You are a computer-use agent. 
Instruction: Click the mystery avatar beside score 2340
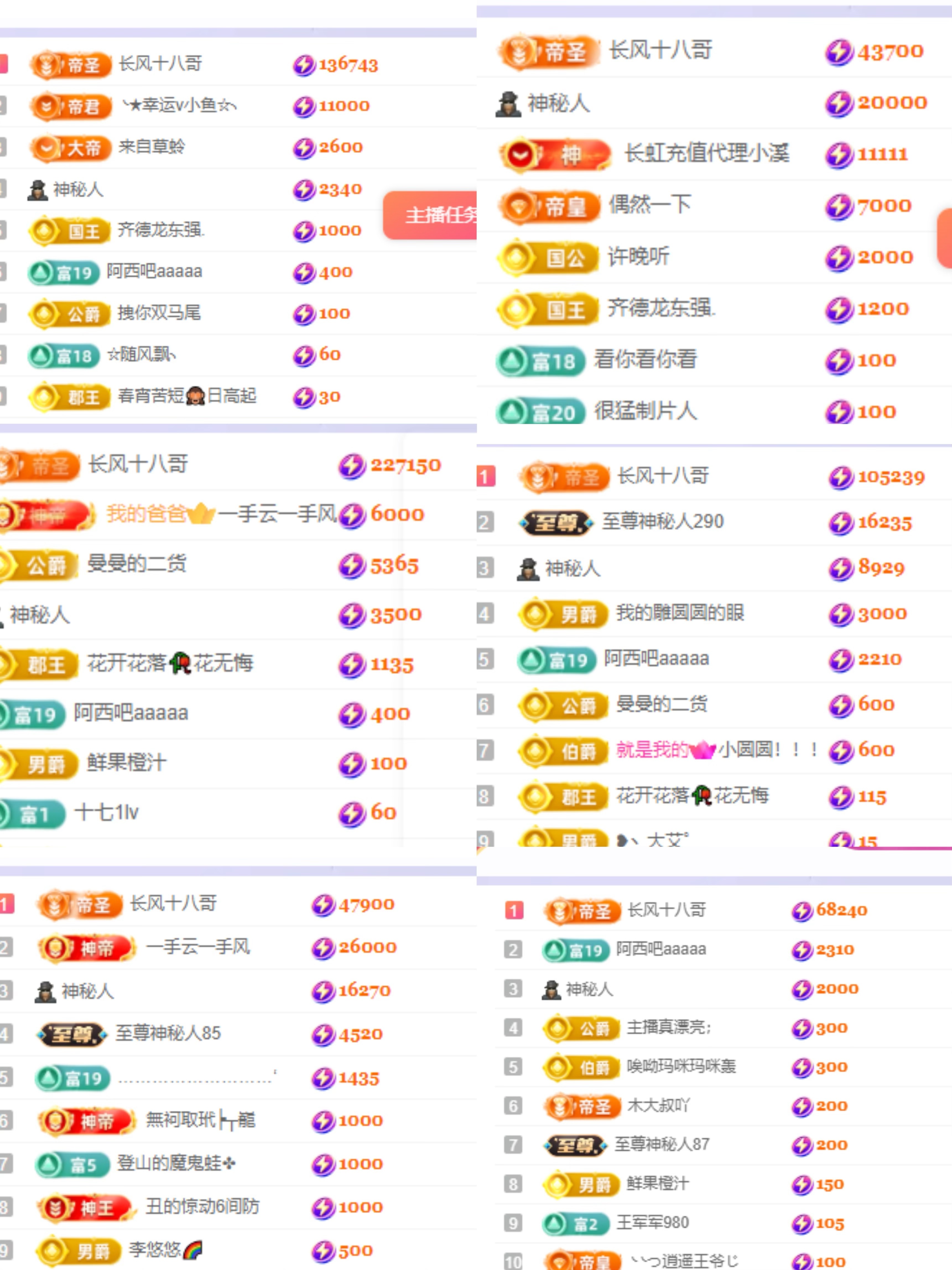pos(38,190)
